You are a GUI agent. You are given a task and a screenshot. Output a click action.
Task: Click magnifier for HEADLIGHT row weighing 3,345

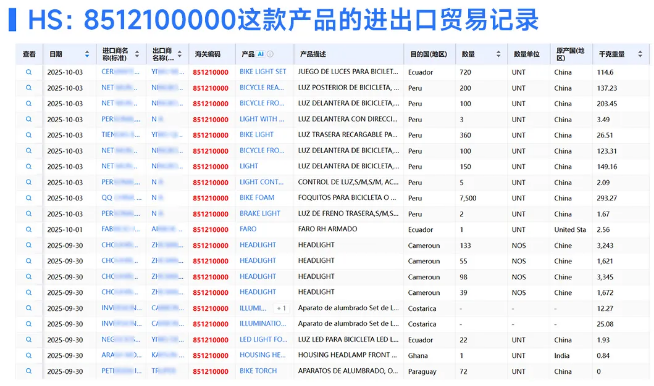point(29,277)
